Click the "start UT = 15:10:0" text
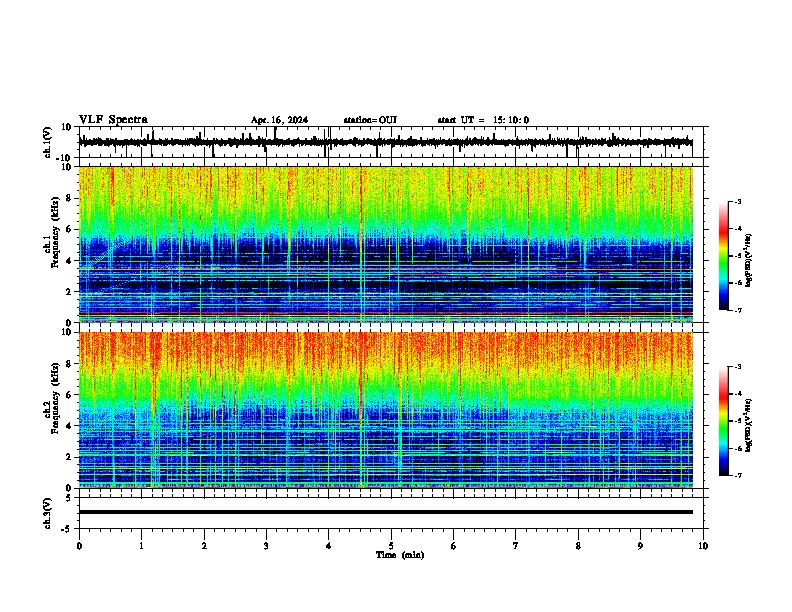 pyautogui.click(x=483, y=120)
